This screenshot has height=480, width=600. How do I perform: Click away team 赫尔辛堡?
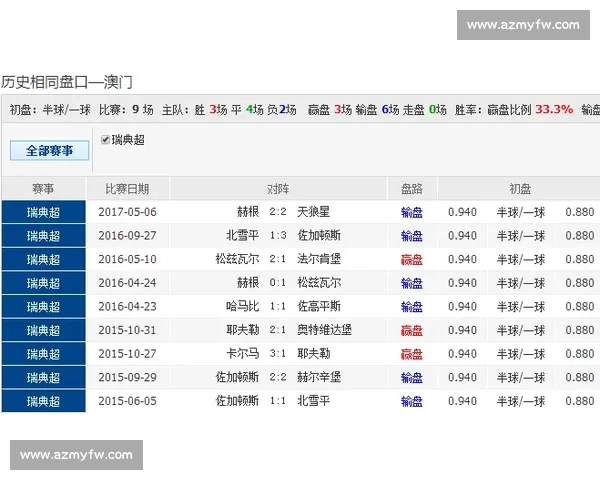click(x=319, y=377)
